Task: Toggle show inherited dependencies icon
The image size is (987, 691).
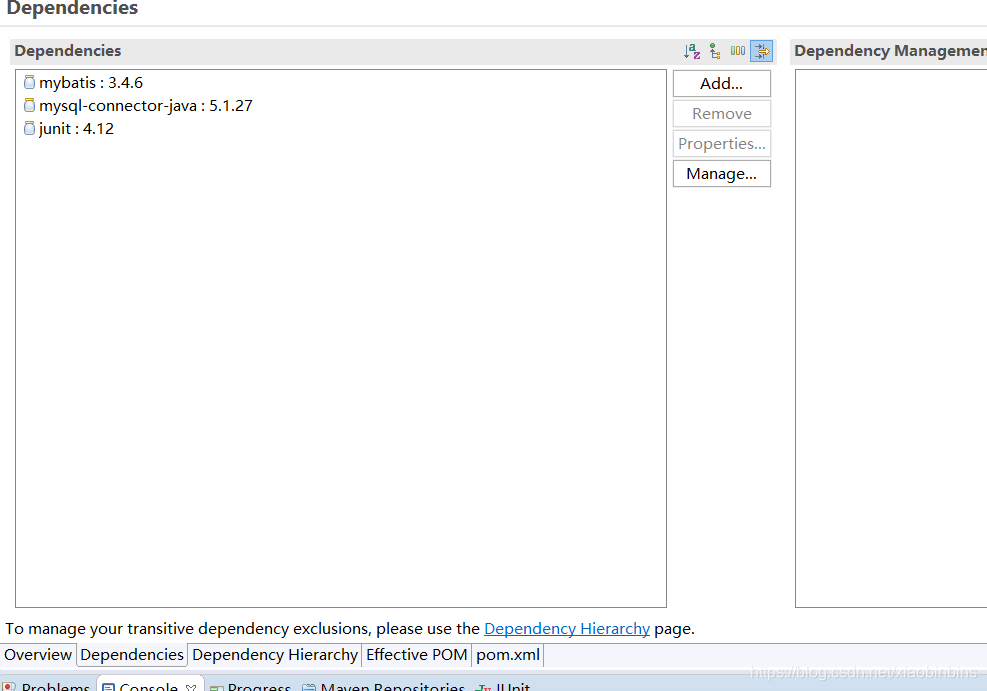Action: (715, 51)
